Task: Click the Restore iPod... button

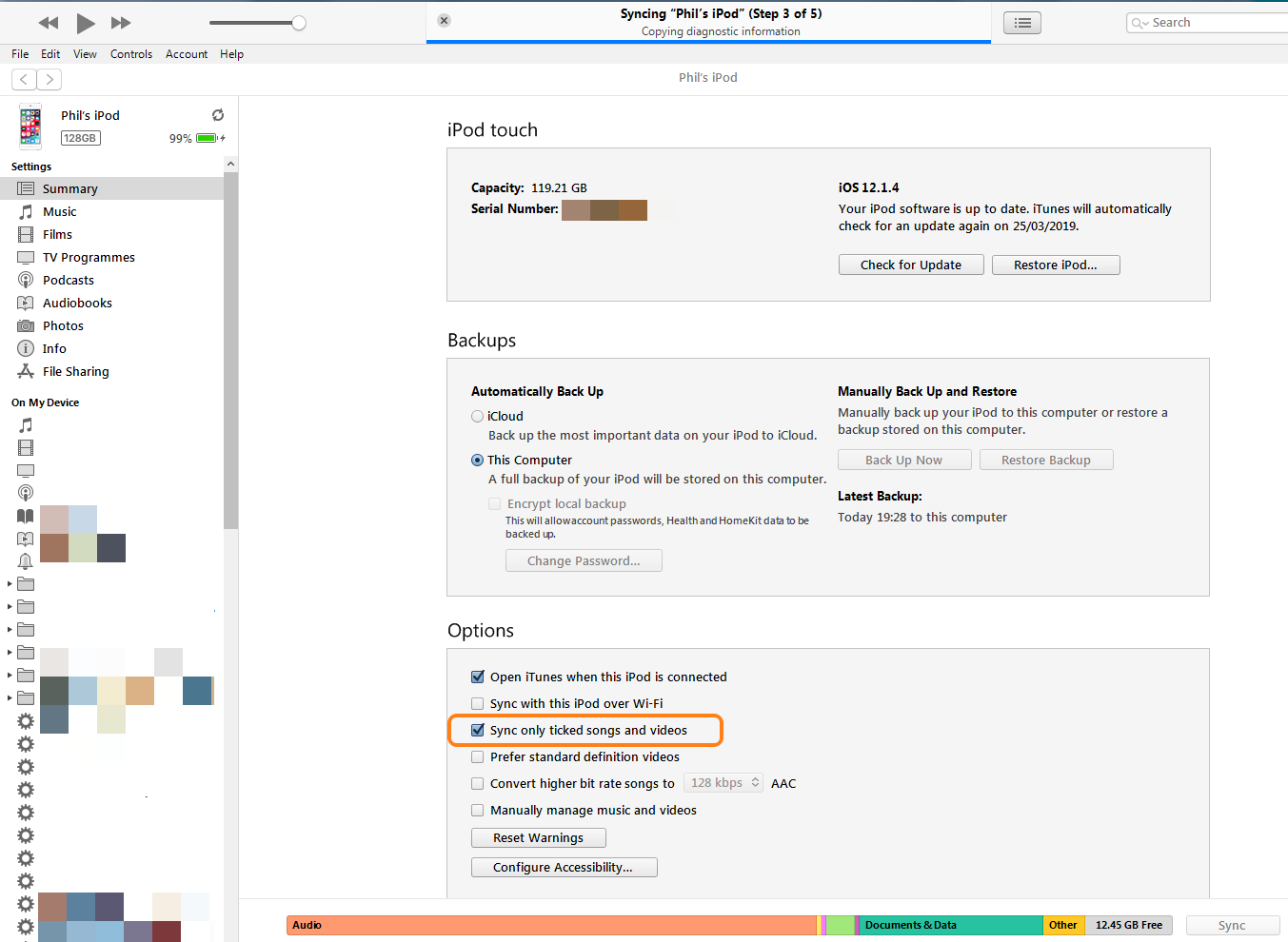Action: point(1056,265)
